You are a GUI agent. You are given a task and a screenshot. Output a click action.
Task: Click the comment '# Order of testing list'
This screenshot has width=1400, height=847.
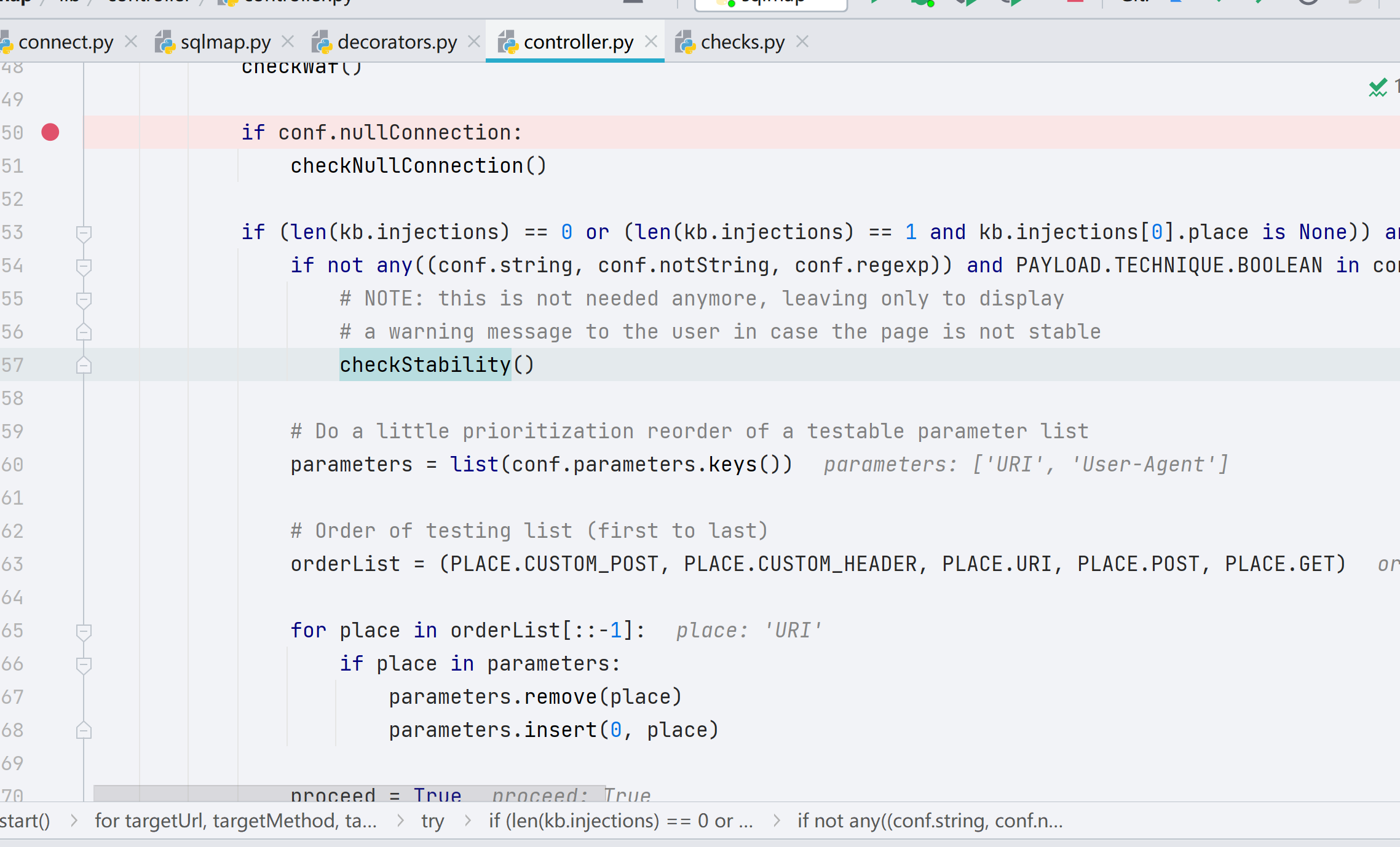[529, 531]
